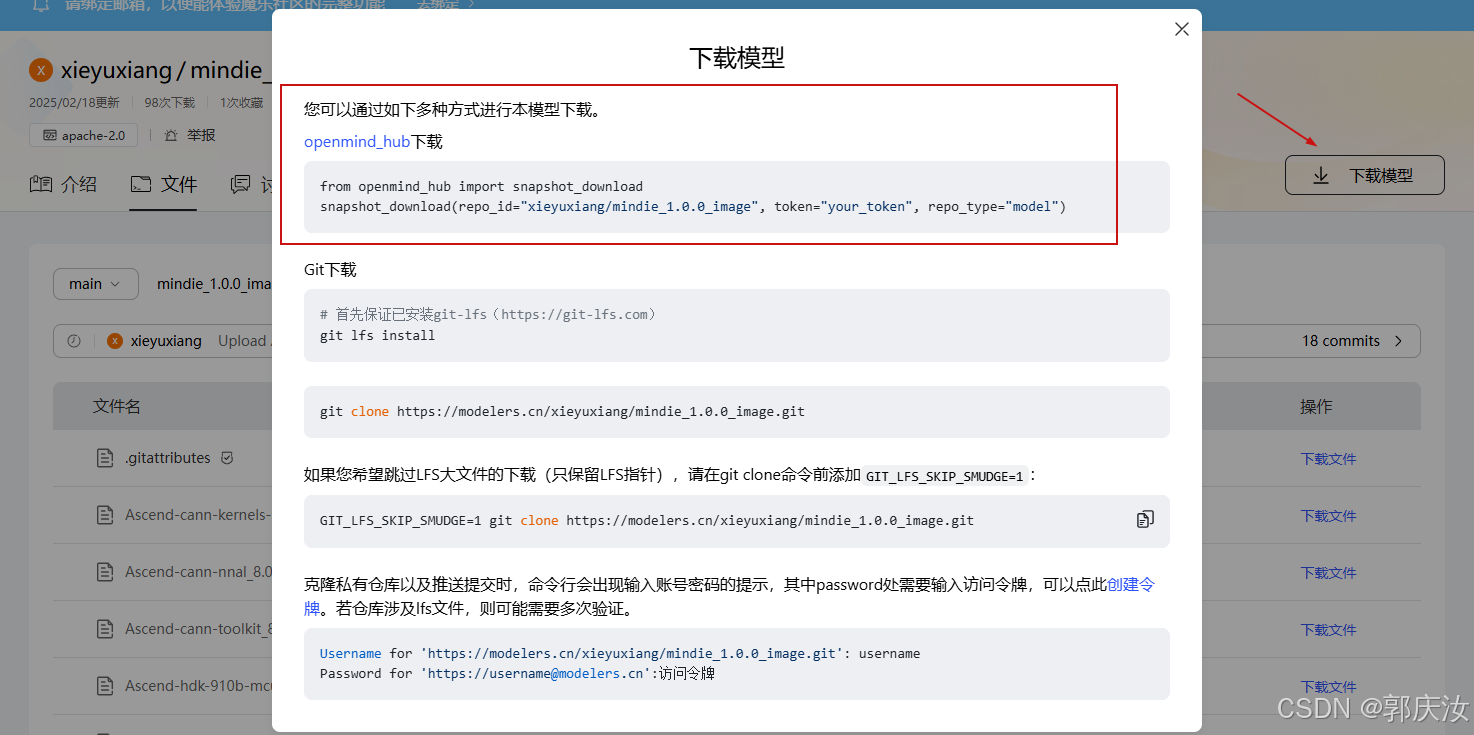Click the file icon beside .gitattributes
This screenshot has width=1474, height=735.
pyautogui.click(x=105, y=458)
